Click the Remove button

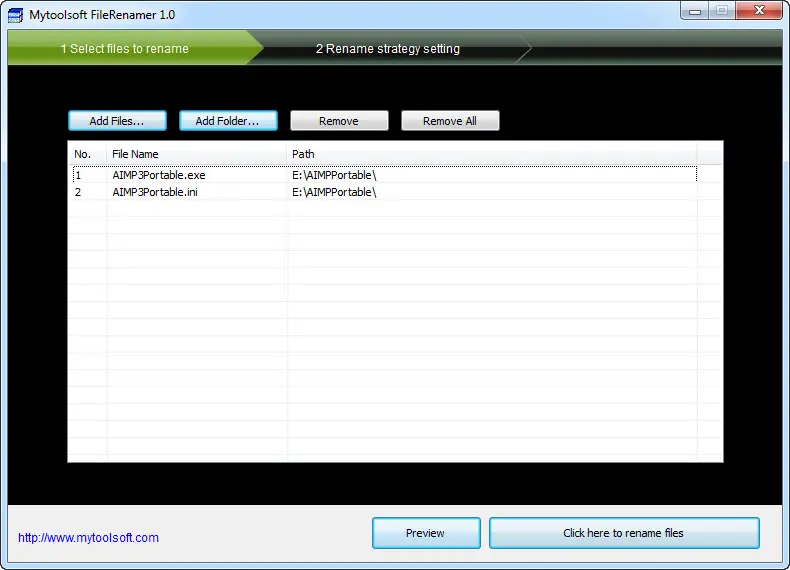point(339,121)
